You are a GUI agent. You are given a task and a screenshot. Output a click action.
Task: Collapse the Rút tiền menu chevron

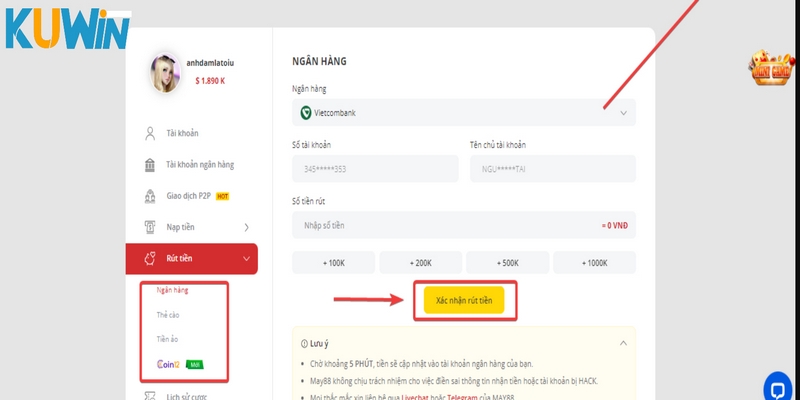[x=246, y=259]
